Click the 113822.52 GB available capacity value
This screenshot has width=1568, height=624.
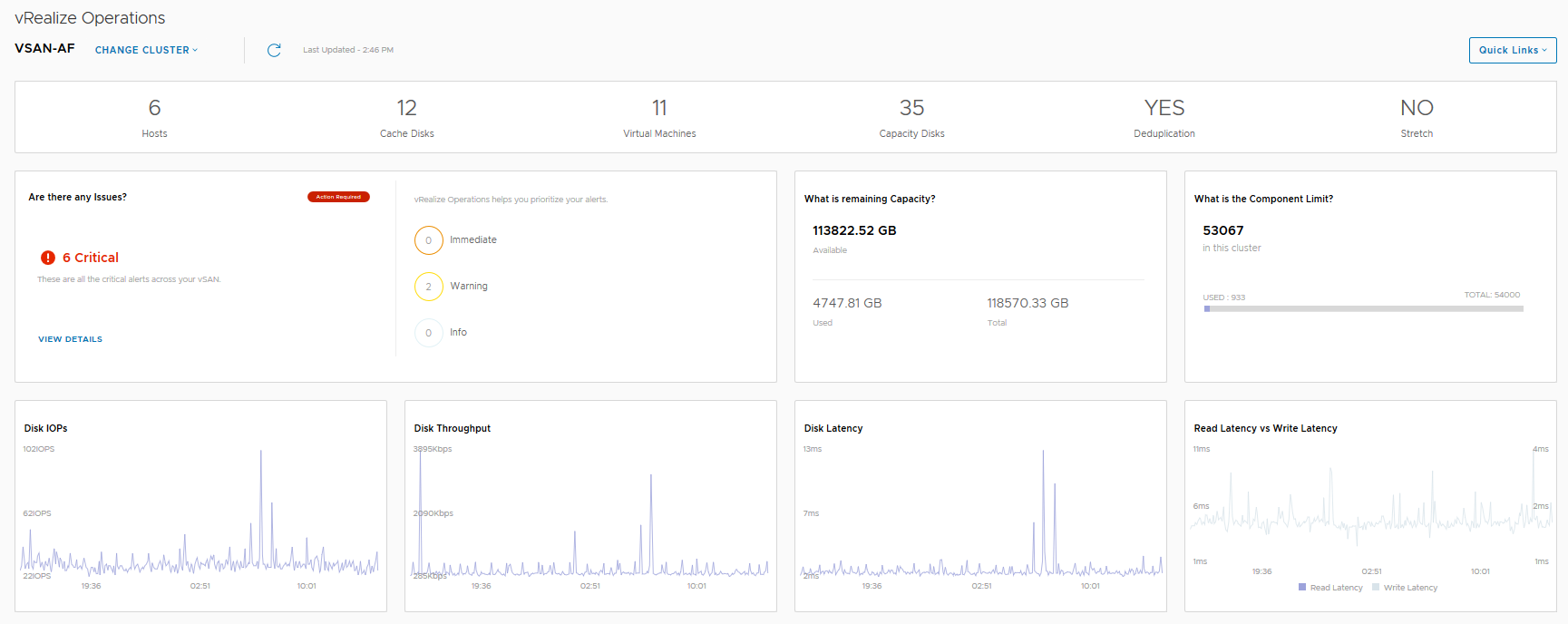[x=854, y=230]
